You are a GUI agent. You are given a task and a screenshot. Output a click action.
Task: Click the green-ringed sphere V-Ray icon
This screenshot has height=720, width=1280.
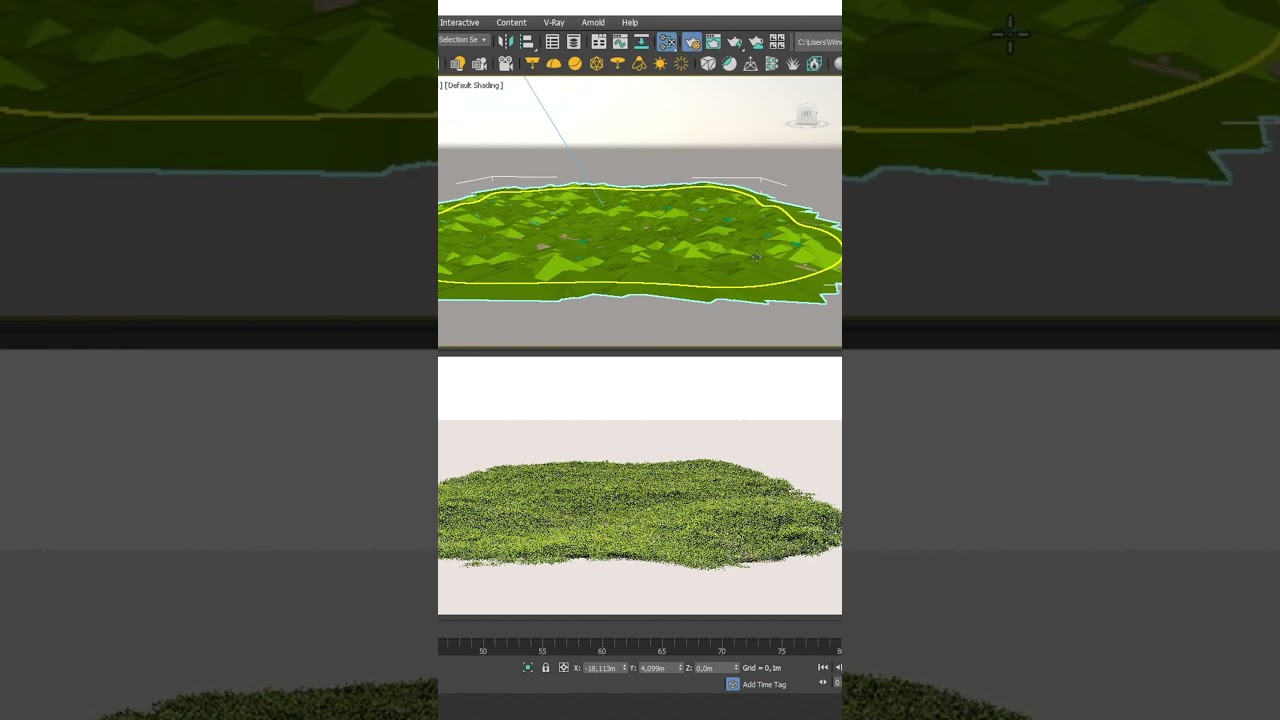point(729,63)
